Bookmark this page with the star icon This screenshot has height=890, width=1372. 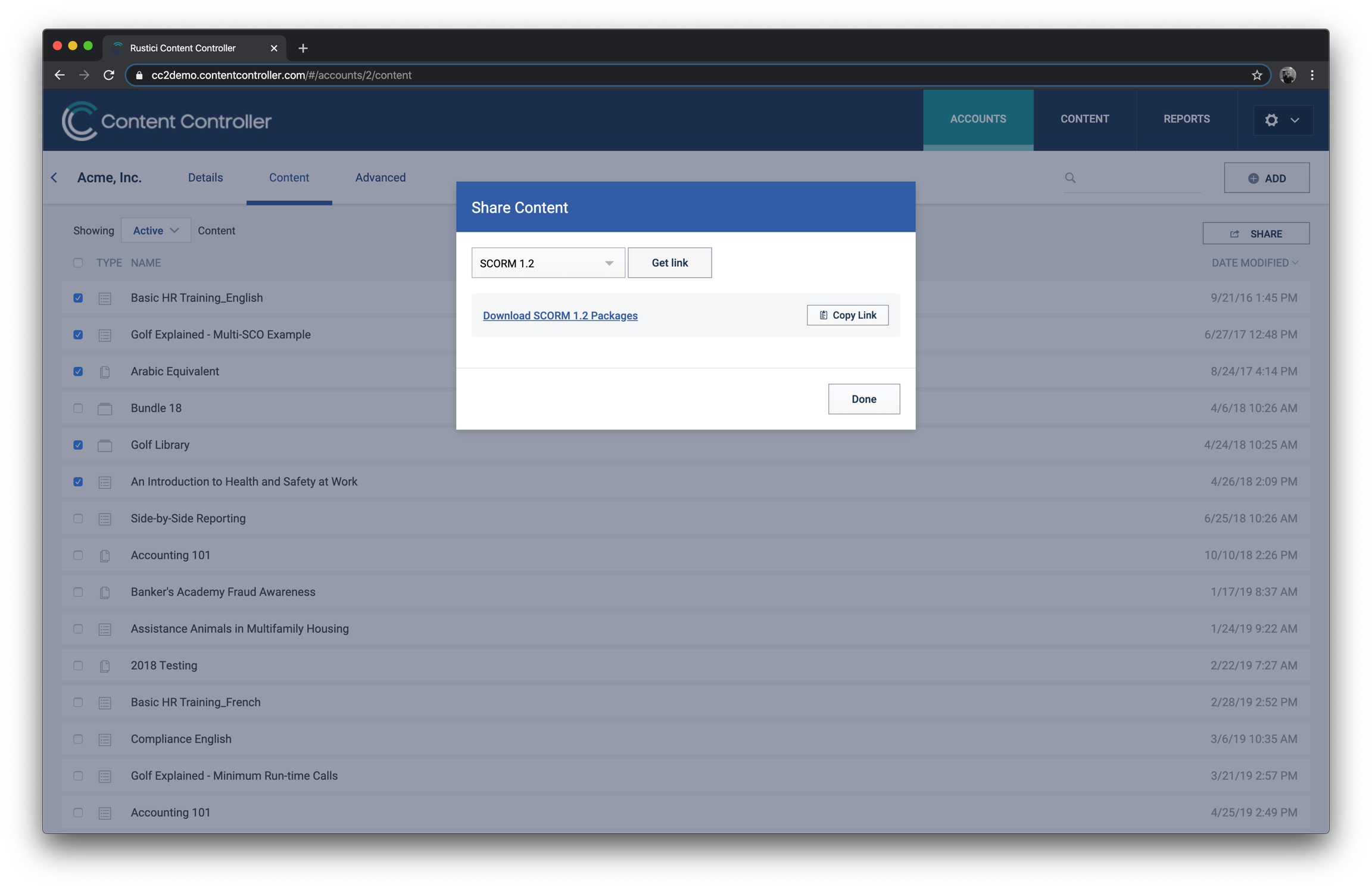[x=1256, y=75]
